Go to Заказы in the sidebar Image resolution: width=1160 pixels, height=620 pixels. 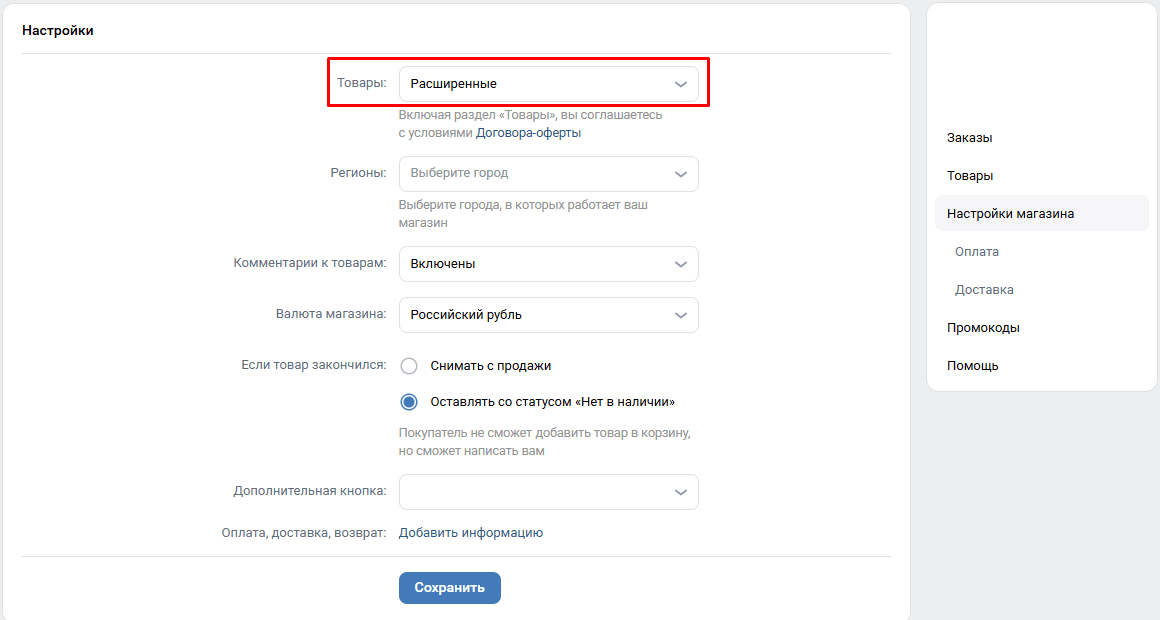click(x=970, y=138)
